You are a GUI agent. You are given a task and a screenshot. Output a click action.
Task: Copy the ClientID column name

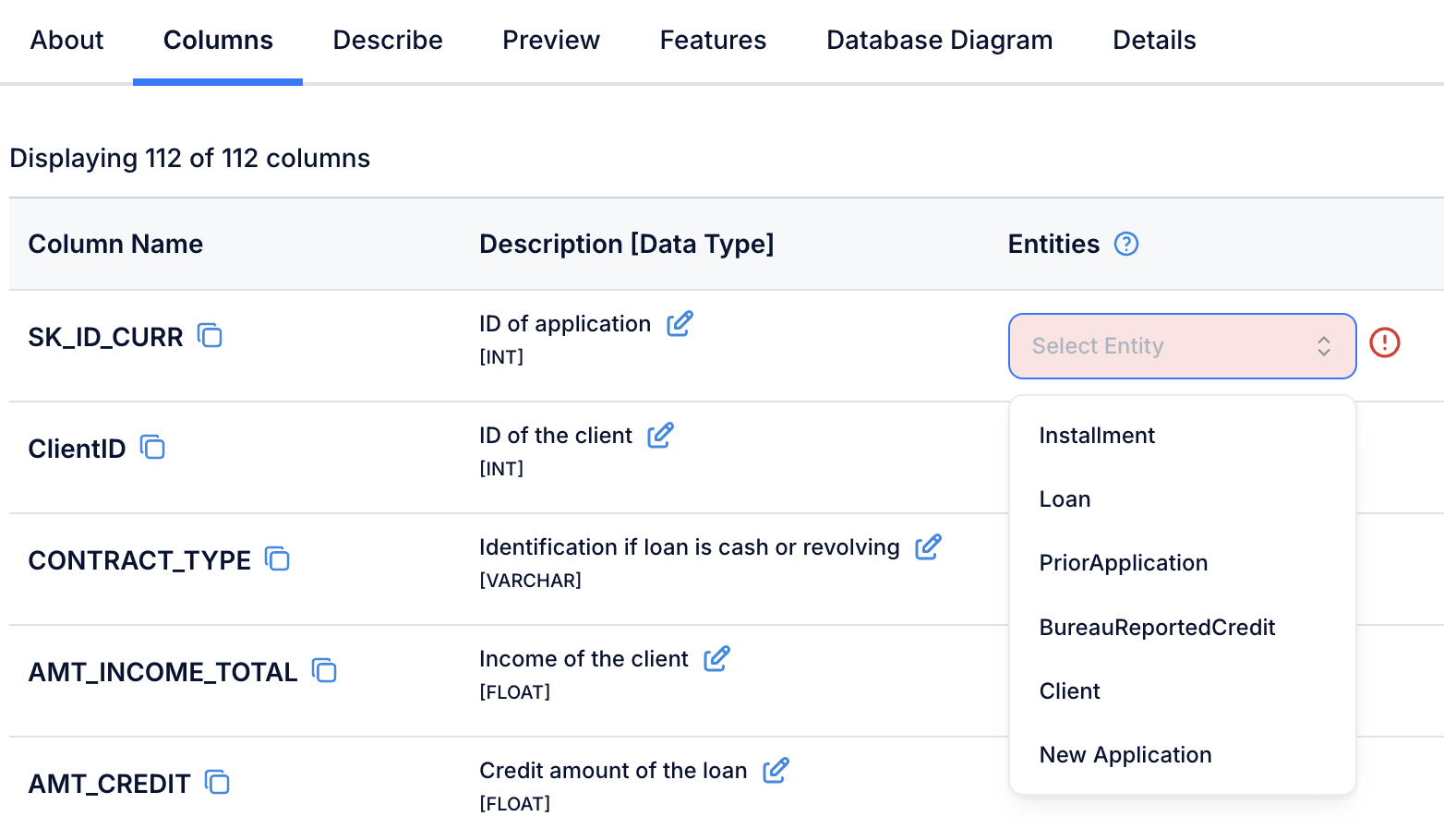point(153,448)
